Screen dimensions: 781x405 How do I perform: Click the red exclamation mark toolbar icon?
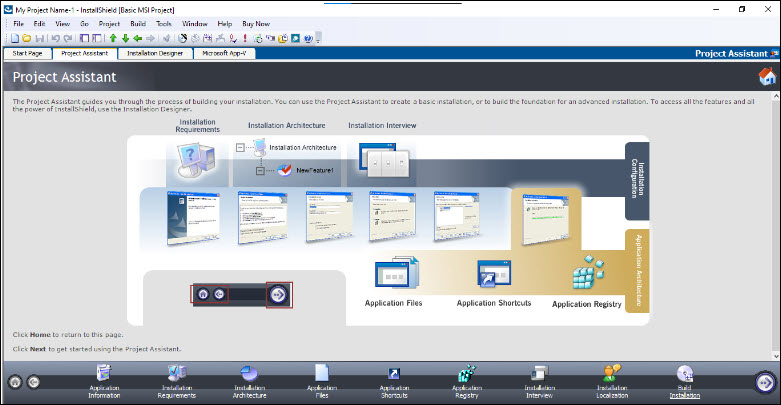(245, 38)
